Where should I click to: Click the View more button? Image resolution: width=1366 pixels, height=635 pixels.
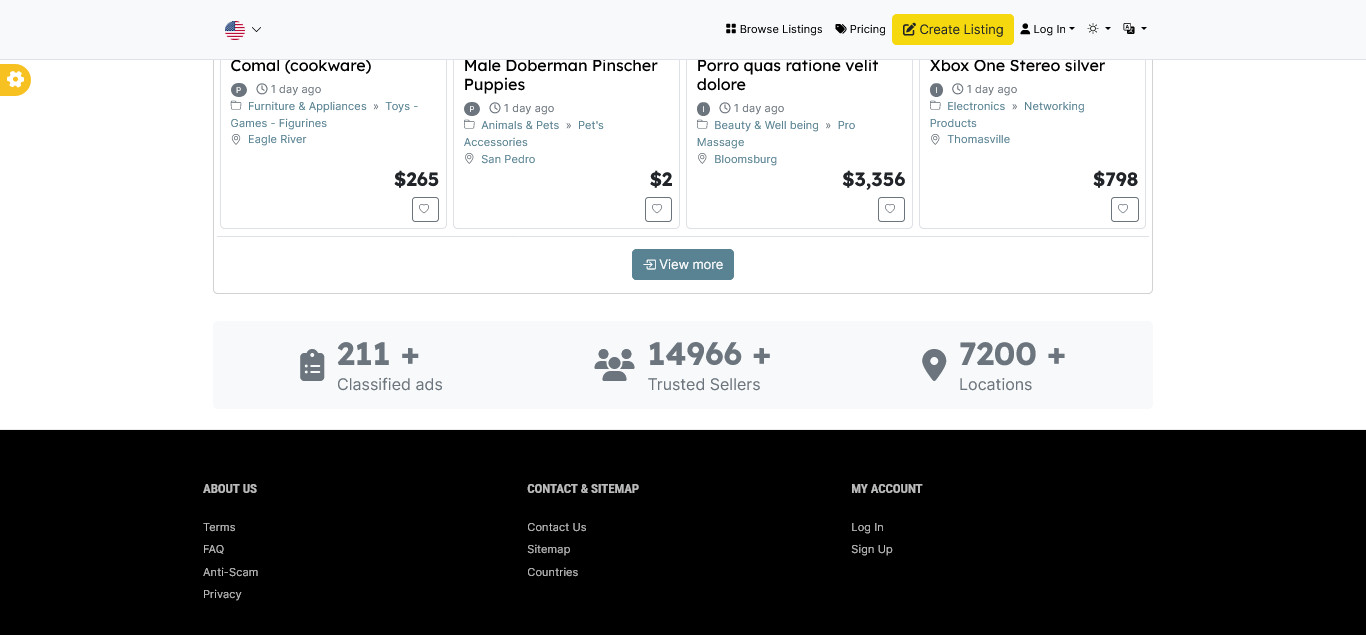[683, 264]
